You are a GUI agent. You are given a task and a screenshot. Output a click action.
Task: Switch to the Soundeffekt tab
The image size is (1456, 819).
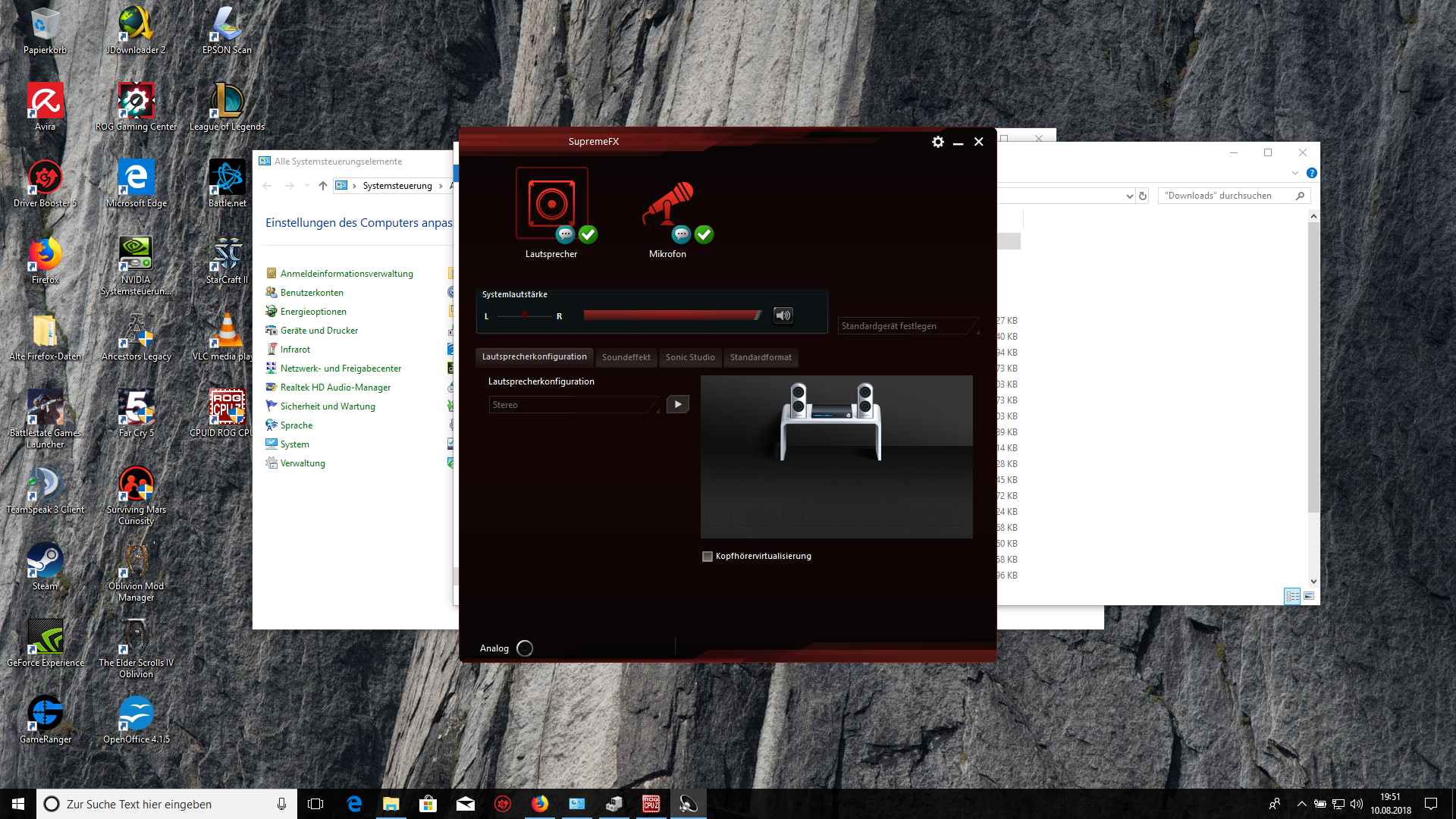point(626,357)
